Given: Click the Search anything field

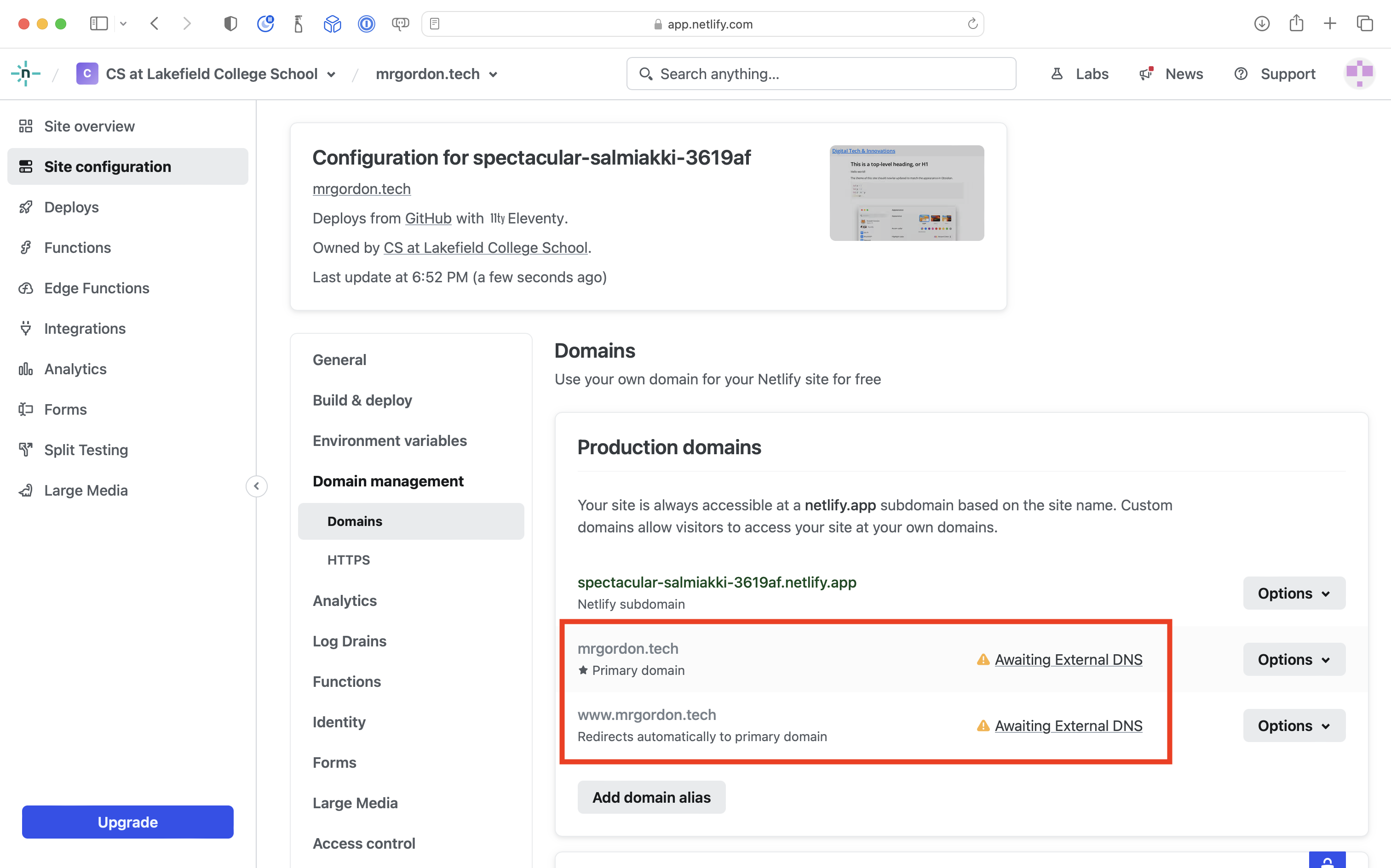Looking at the screenshot, I should point(821,74).
